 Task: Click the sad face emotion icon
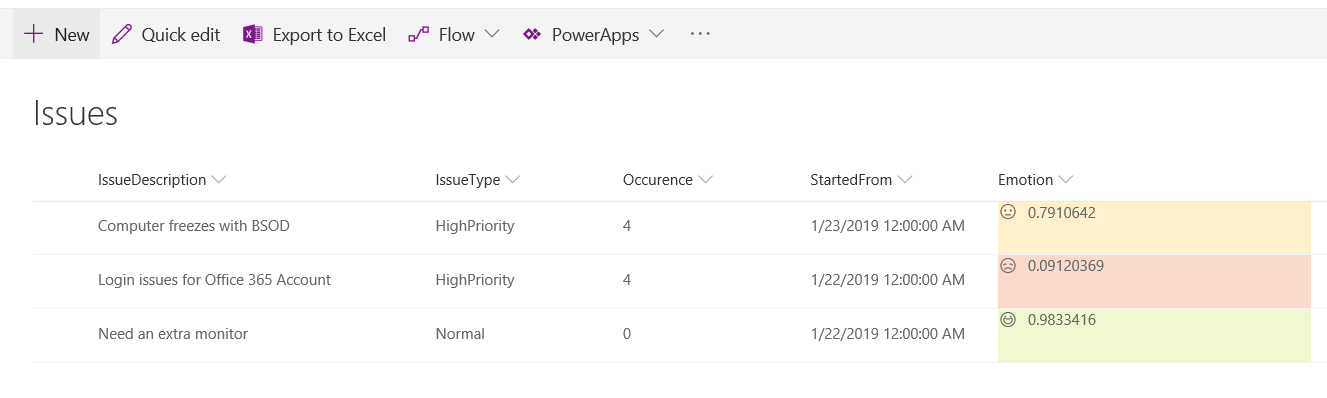pyautogui.click(x=1008, y=266)
